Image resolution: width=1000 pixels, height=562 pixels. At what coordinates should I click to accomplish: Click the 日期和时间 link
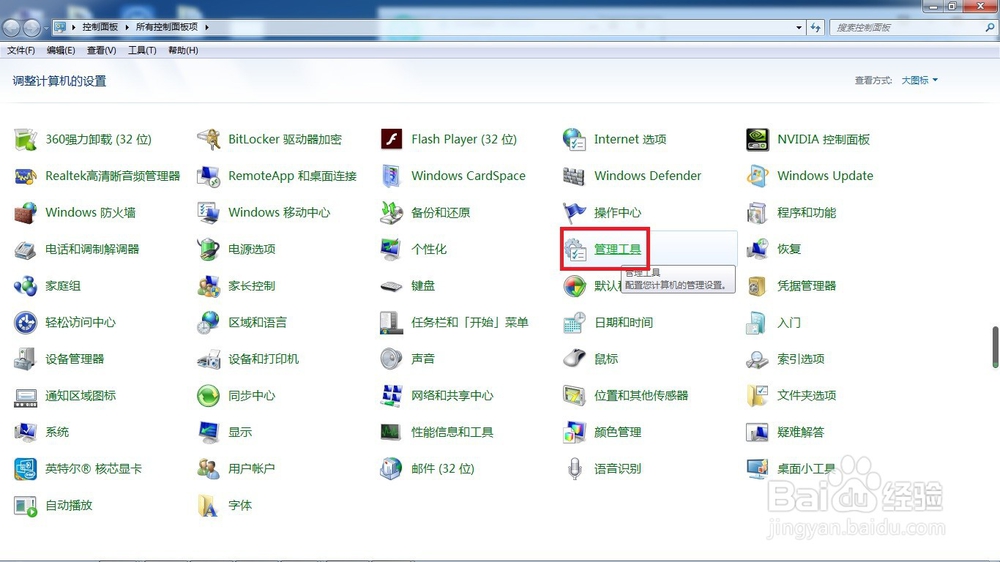pyautogui.click(x=623, y=323)
